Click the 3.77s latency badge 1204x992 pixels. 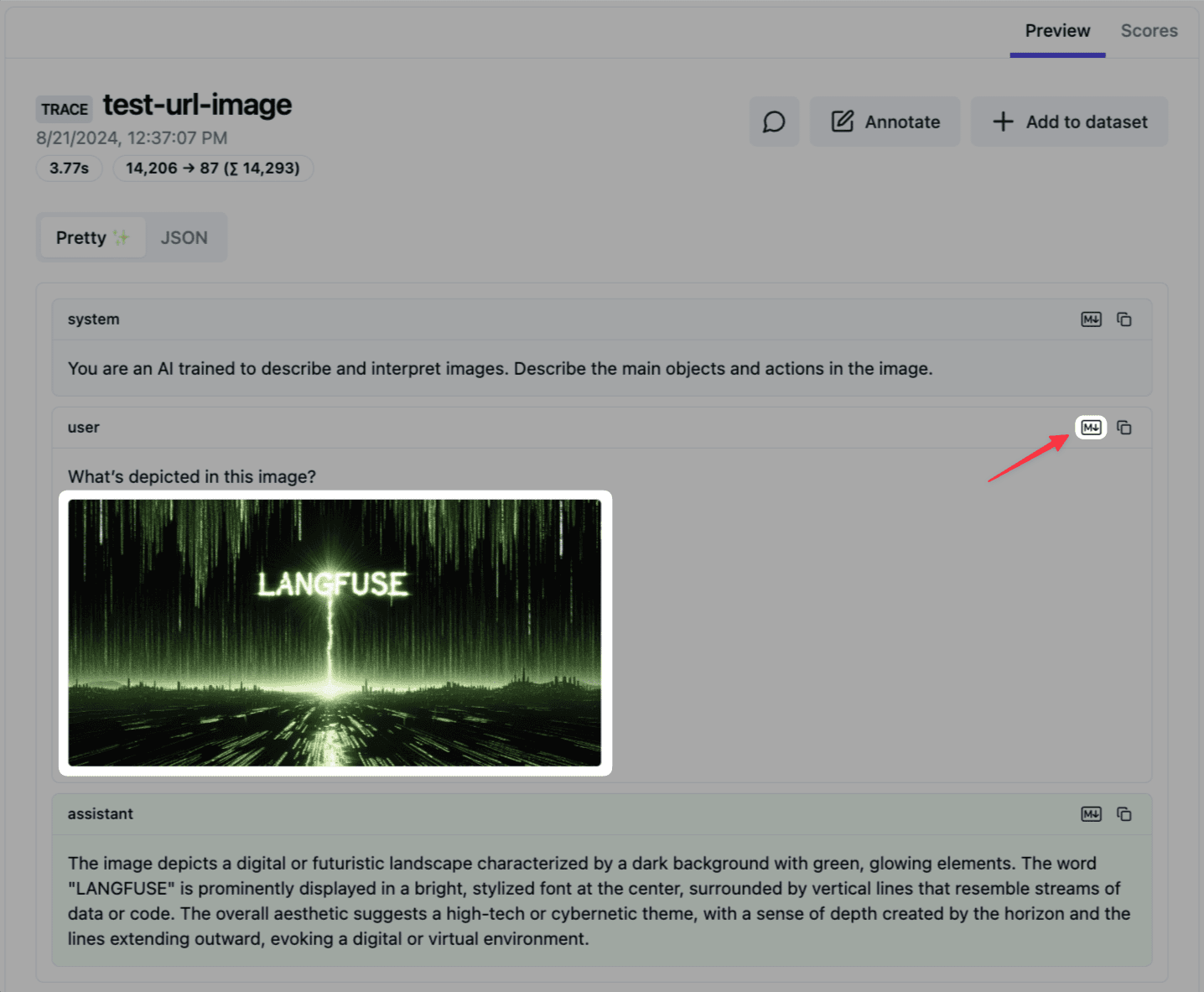[x=69, y=169]
